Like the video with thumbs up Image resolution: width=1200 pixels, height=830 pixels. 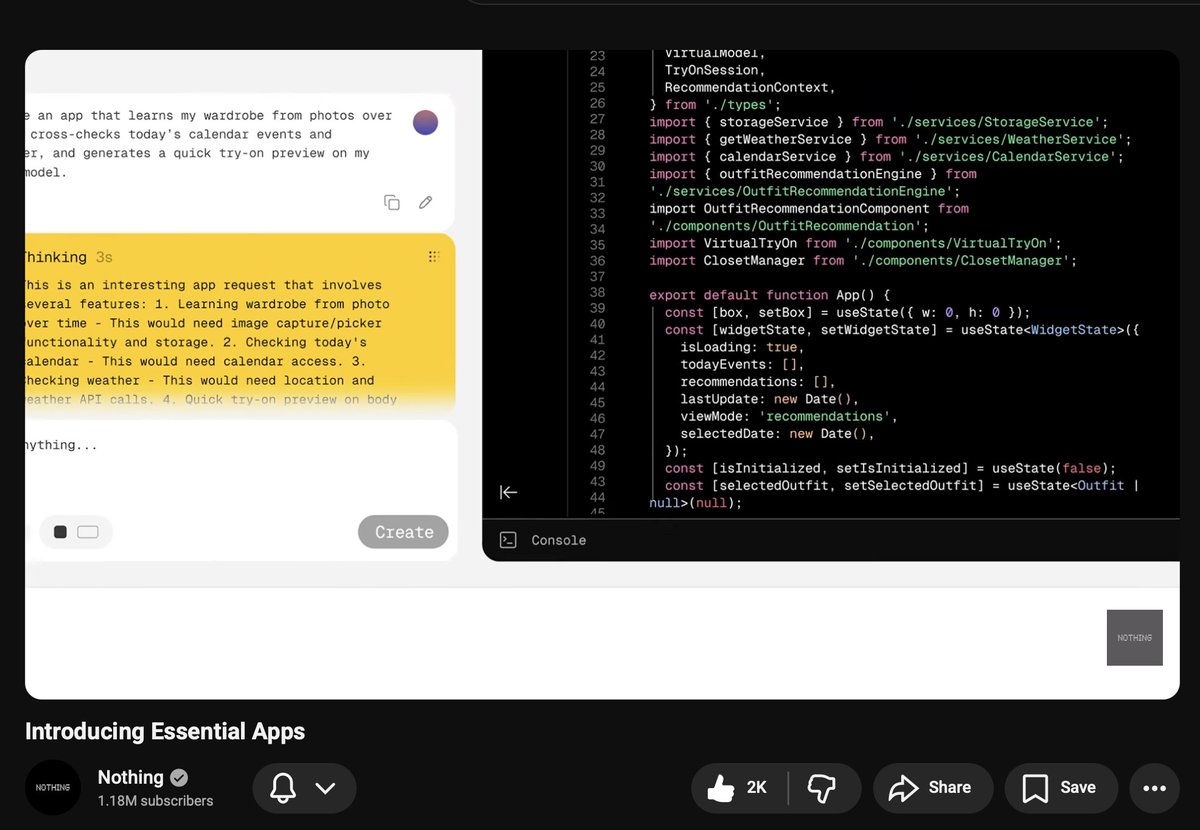[x=738, y=788]
